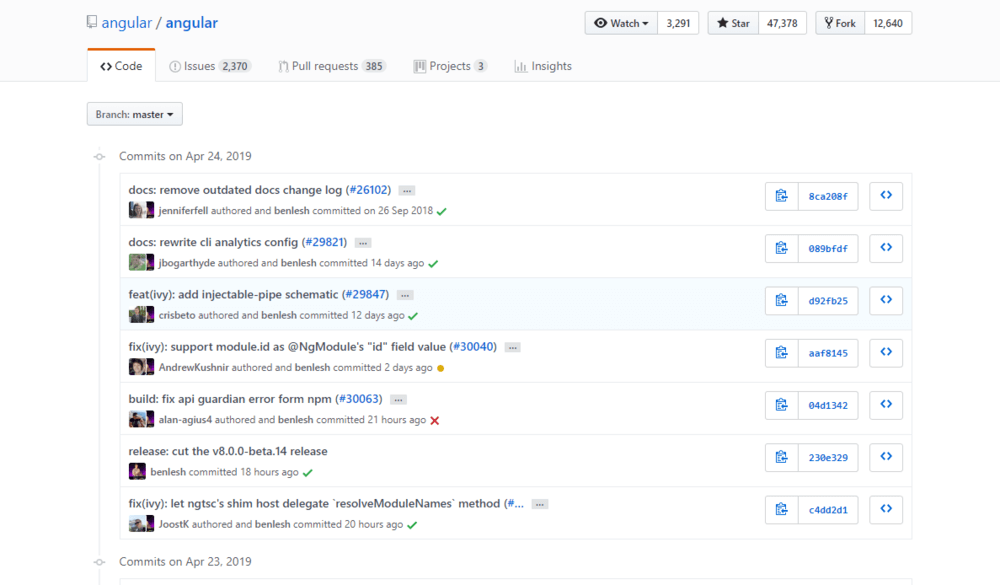
Task: Browse repository at commit 089bfdf
Action: [x=886, y=248]
